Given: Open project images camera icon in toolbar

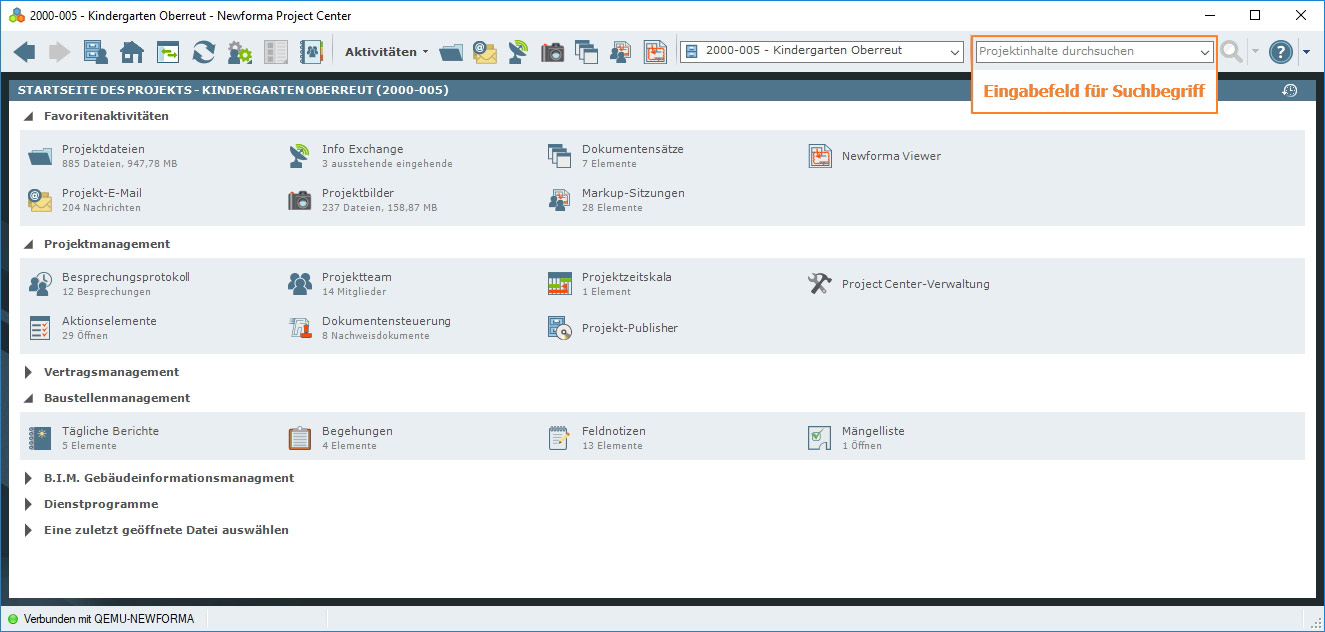Looking at the screenshot, I should 552,52.
